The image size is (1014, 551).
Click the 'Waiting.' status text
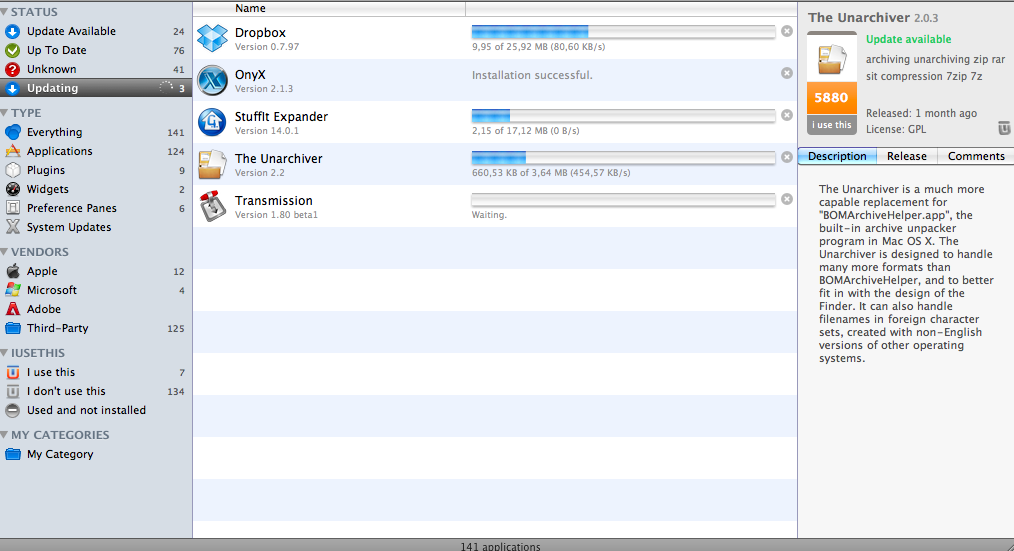tap(489, 215)
